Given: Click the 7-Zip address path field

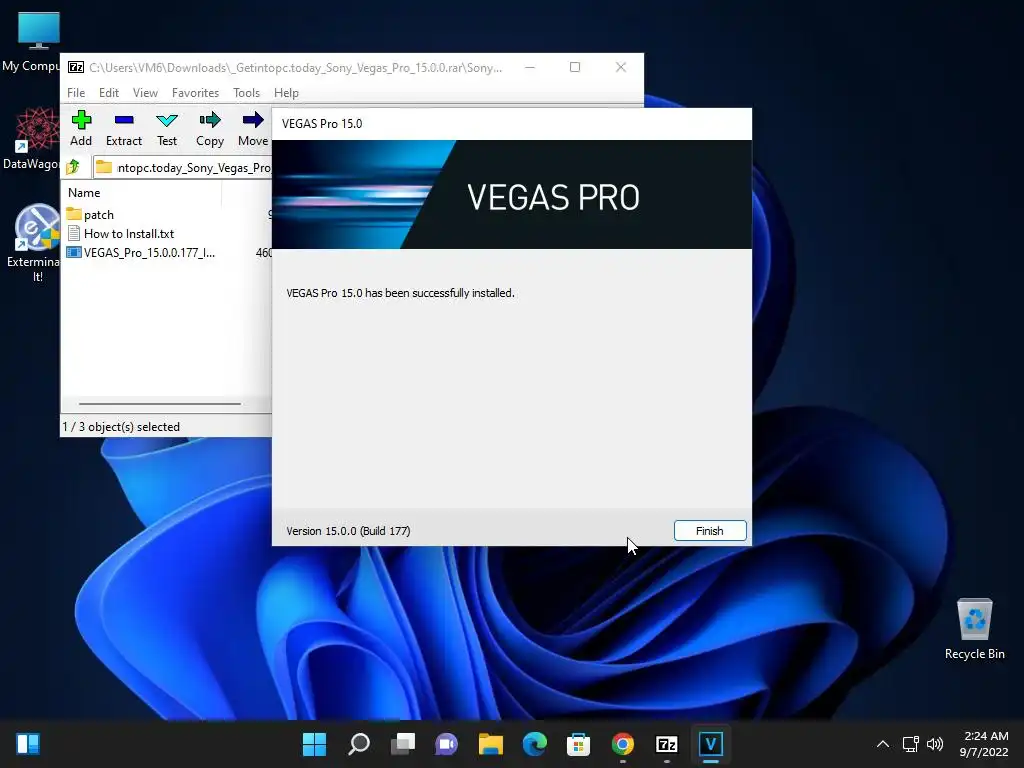Looking at the screenshot, I should click(183, 167).
